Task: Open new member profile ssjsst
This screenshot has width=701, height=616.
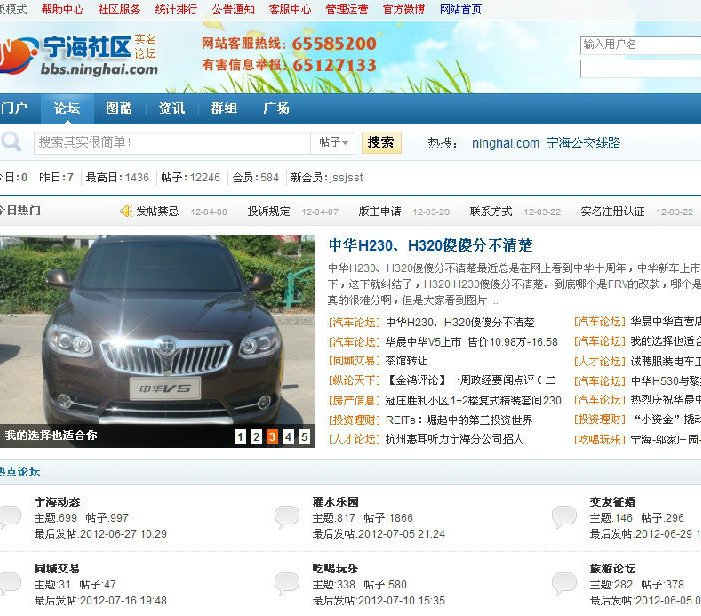Action: [x=348, y=177]
